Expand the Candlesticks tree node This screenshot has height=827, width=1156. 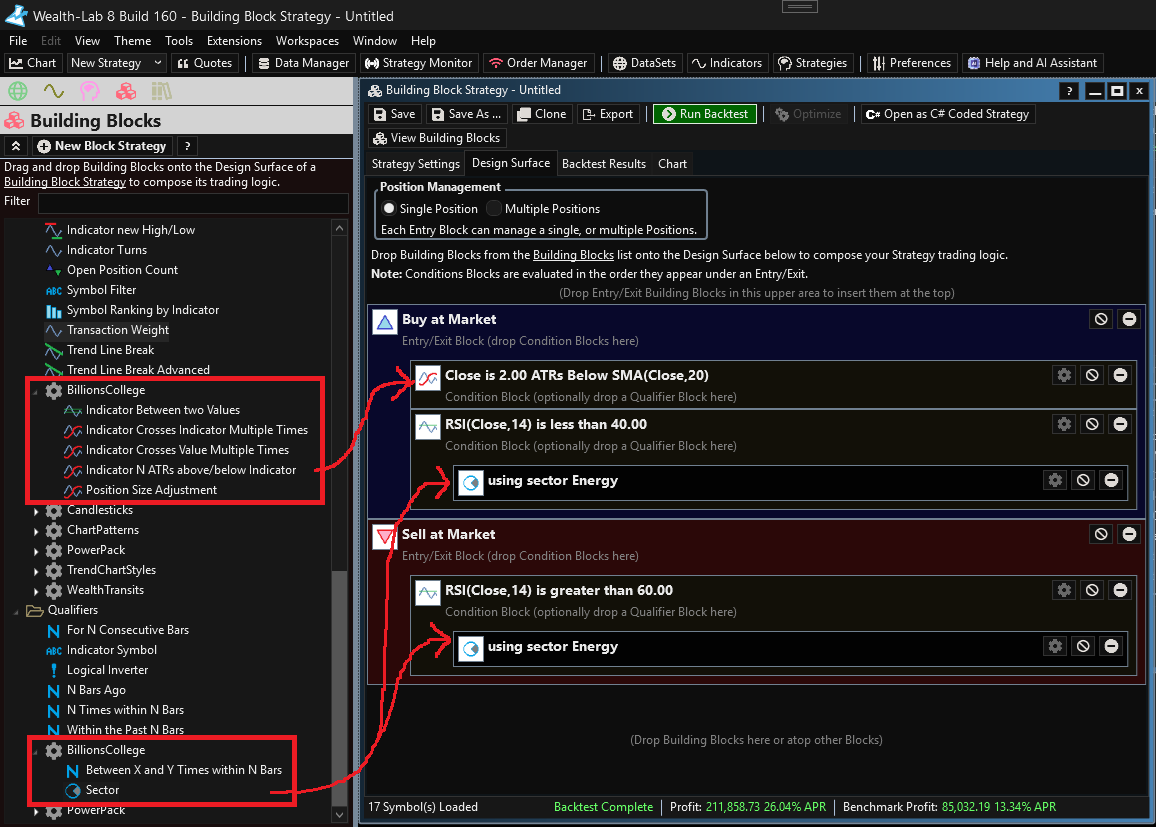[x=37, y=511]
